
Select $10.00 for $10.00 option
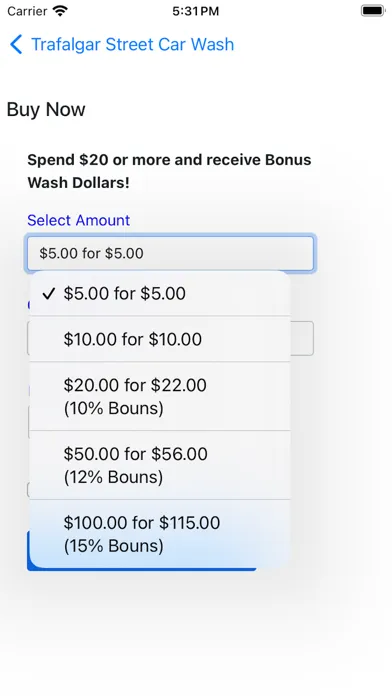point(160,339)
